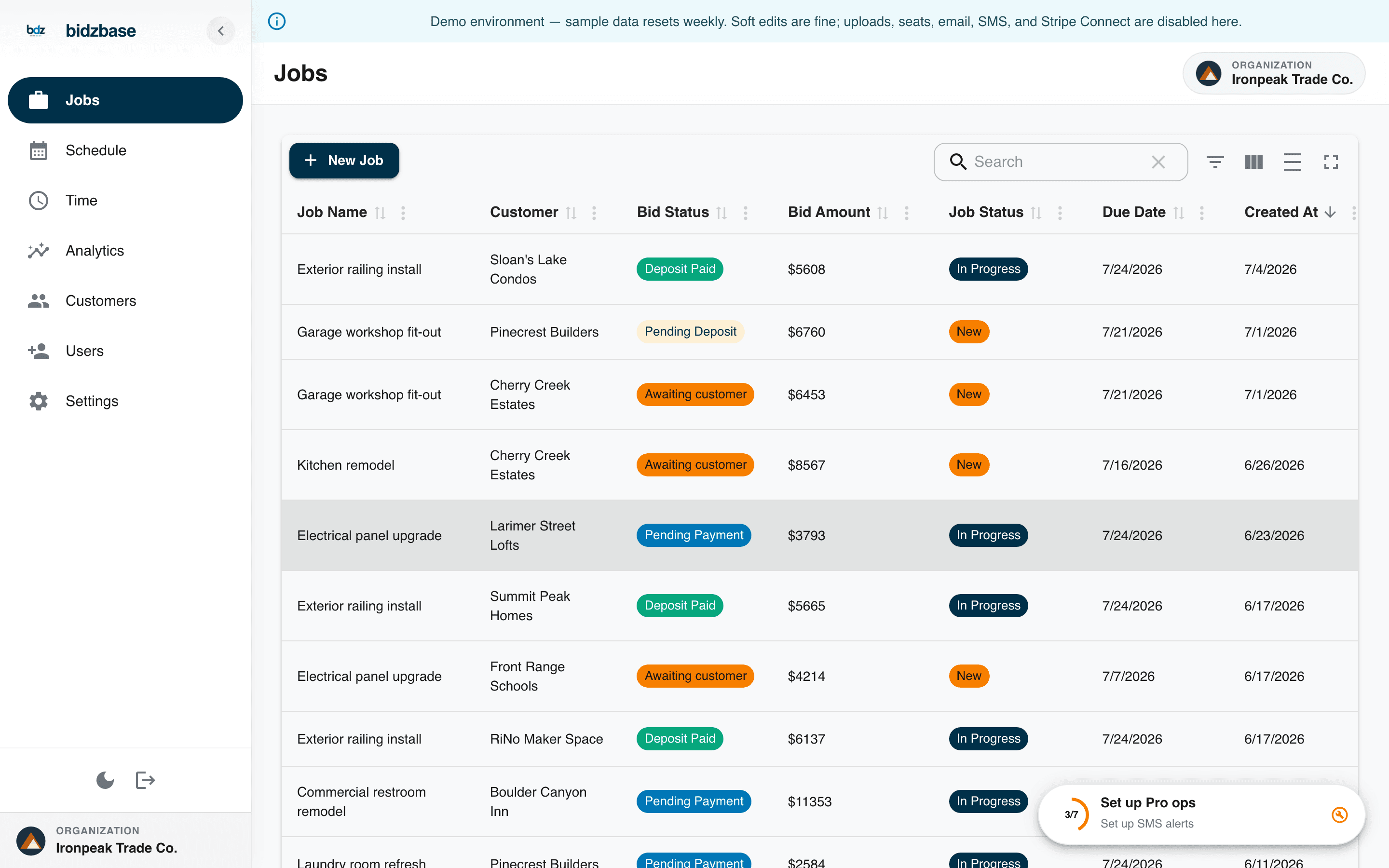Open Created At column actions menu
Viewport: 1389px width, 868px height.
1354,213
